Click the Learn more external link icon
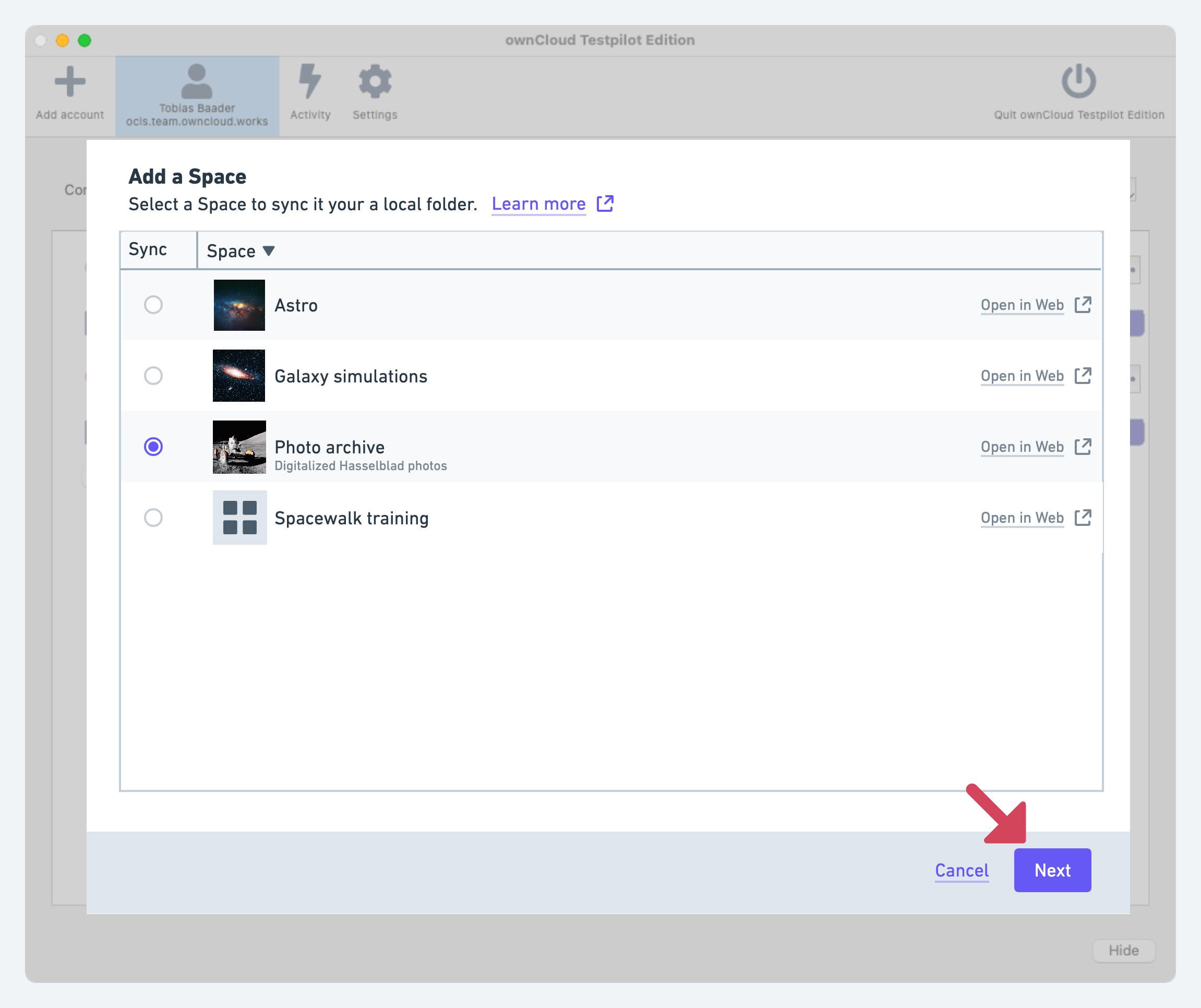Viewport: 1201px width, 1008px height. click(x=605, y=203)
